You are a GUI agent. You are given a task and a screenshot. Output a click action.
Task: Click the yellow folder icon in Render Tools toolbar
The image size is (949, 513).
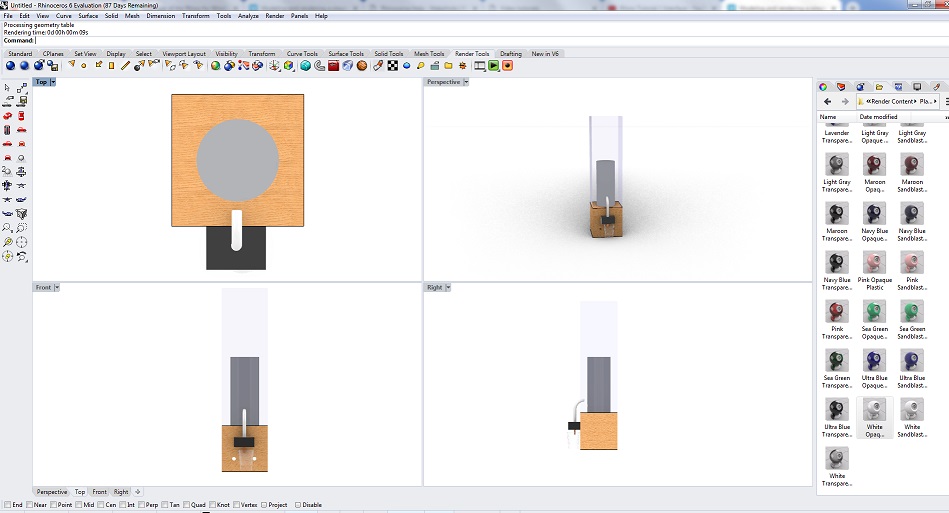pyautogui.click(x=448, y=65)
